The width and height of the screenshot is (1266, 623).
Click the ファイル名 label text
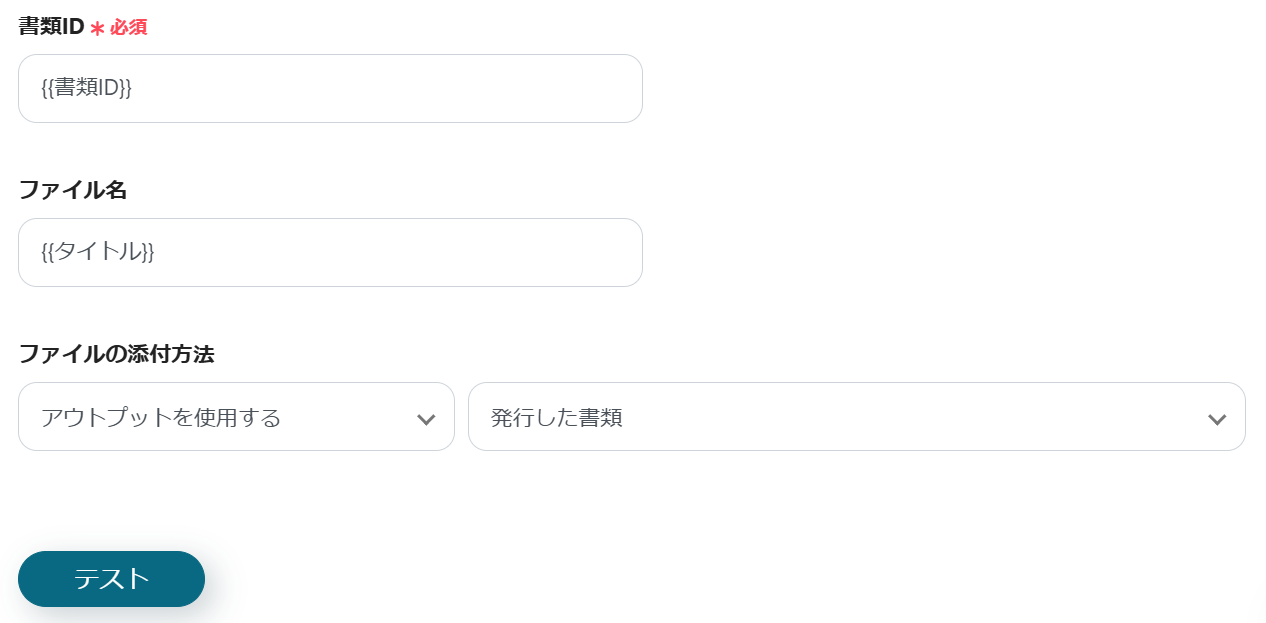73,190
